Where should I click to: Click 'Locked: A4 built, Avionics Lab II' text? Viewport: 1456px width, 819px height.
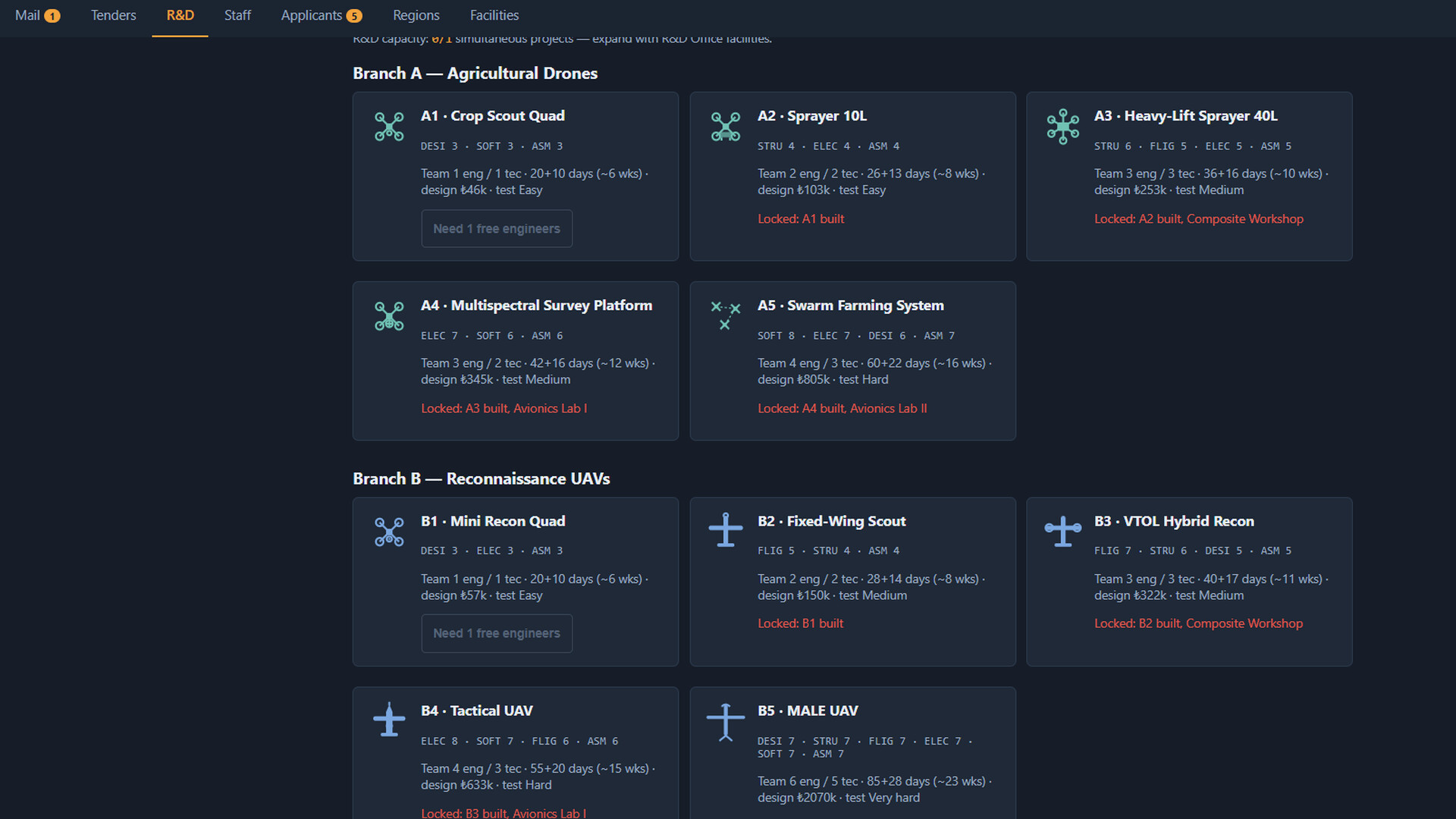pos(843,409)
